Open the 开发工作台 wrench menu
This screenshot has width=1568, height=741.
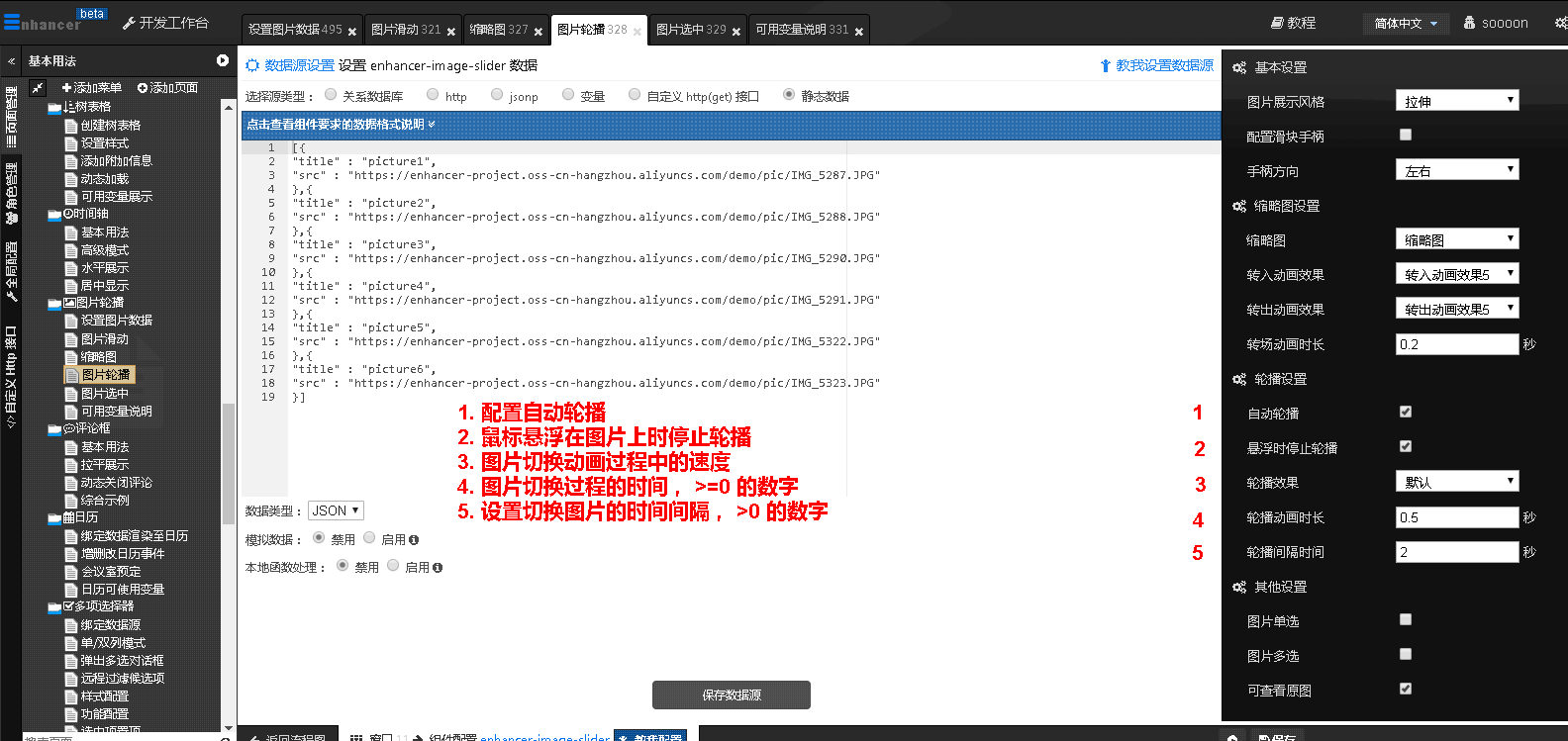tap(129, 23)
